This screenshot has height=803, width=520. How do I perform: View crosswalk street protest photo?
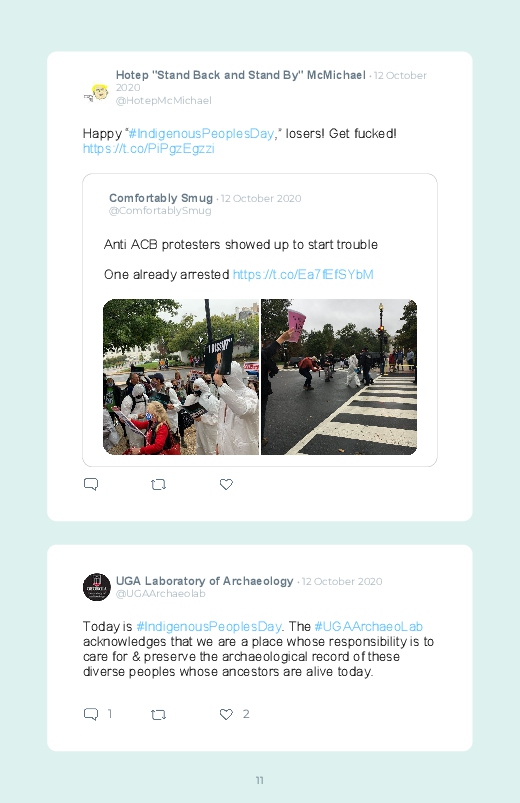point(339,377)
